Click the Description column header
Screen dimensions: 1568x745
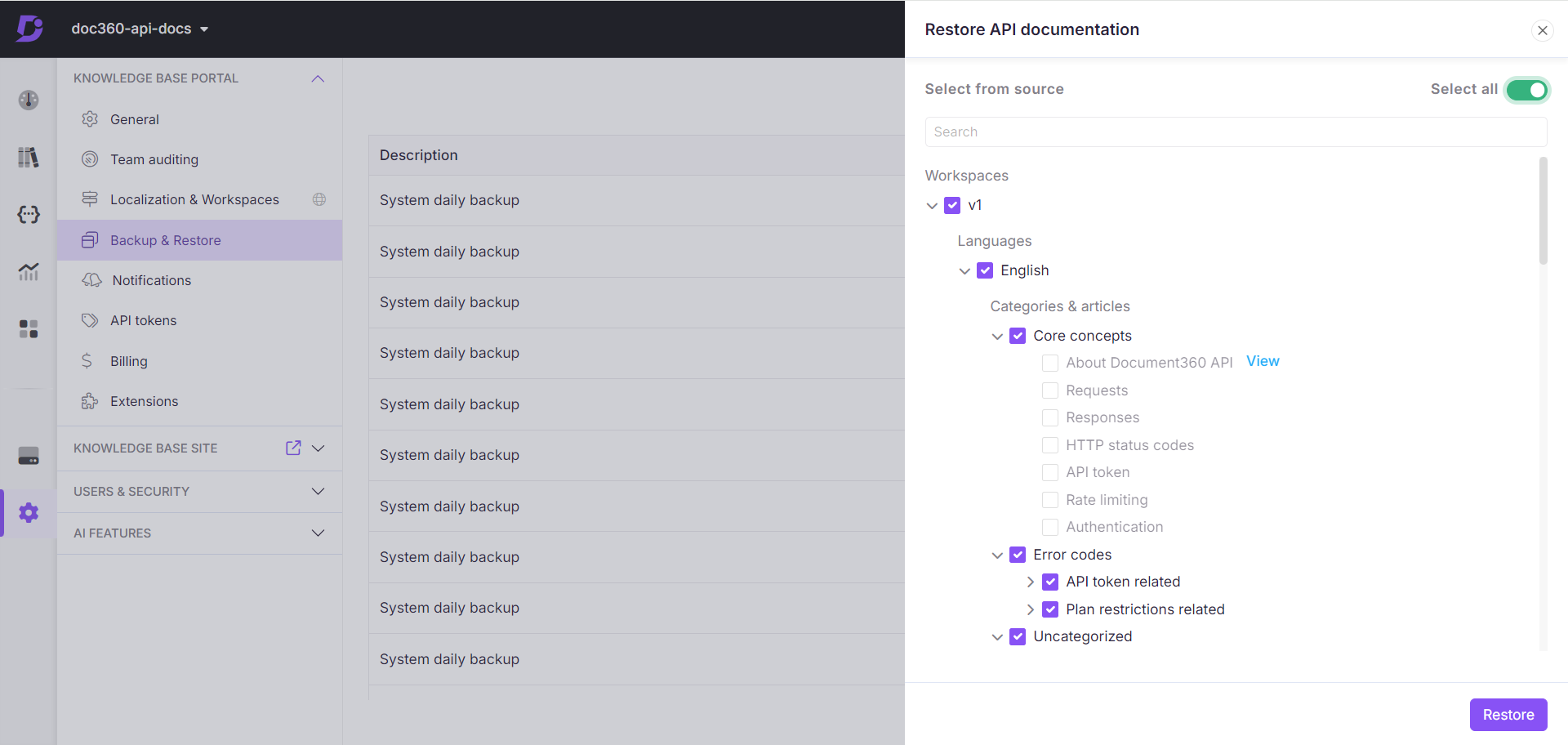click(x=418, y=155)
